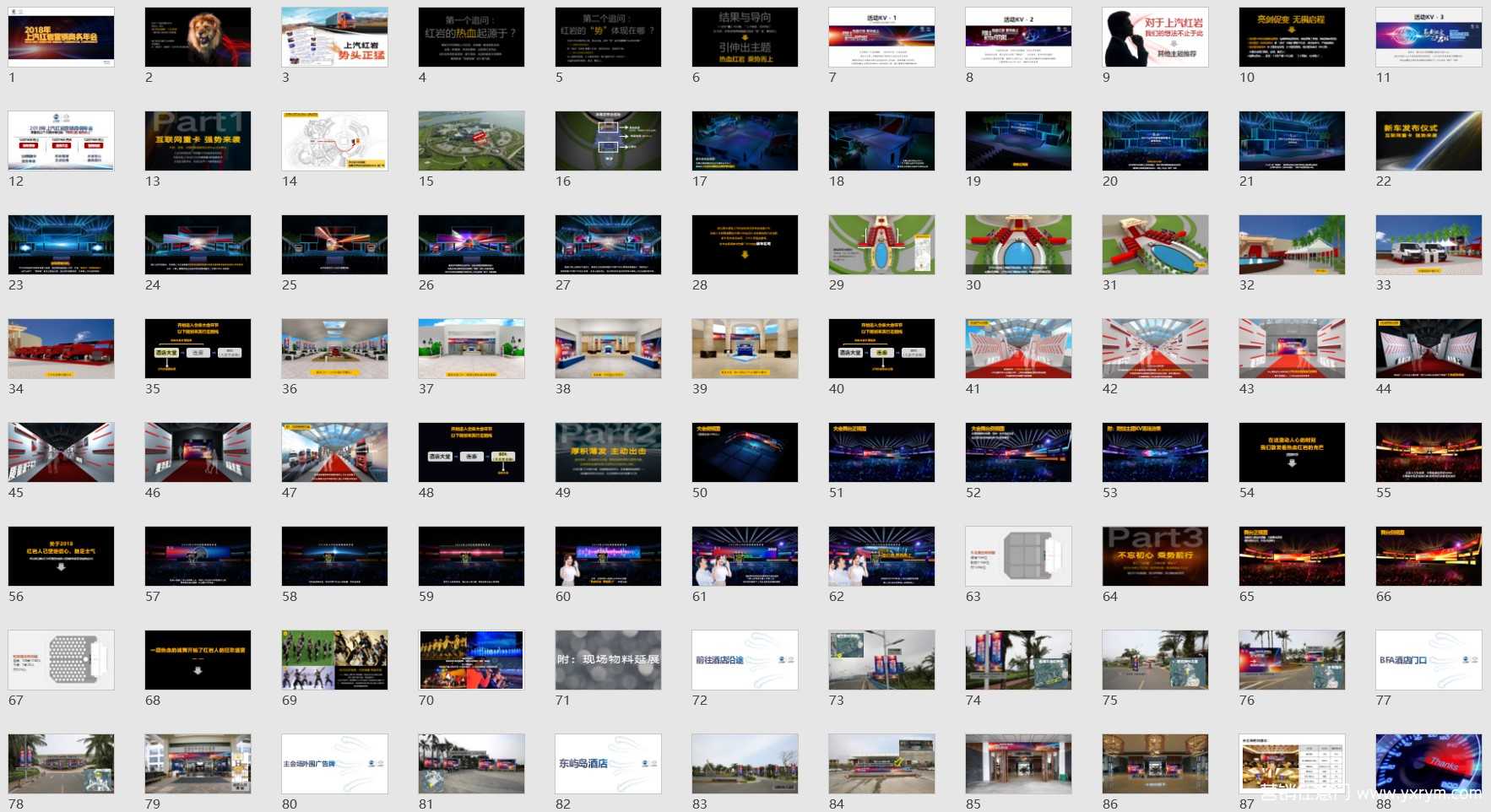The height and width of the screenshot is (812, 1491).
Task: Select slide 9 with silhouette figure
Action: click(x=1155, y=37)
